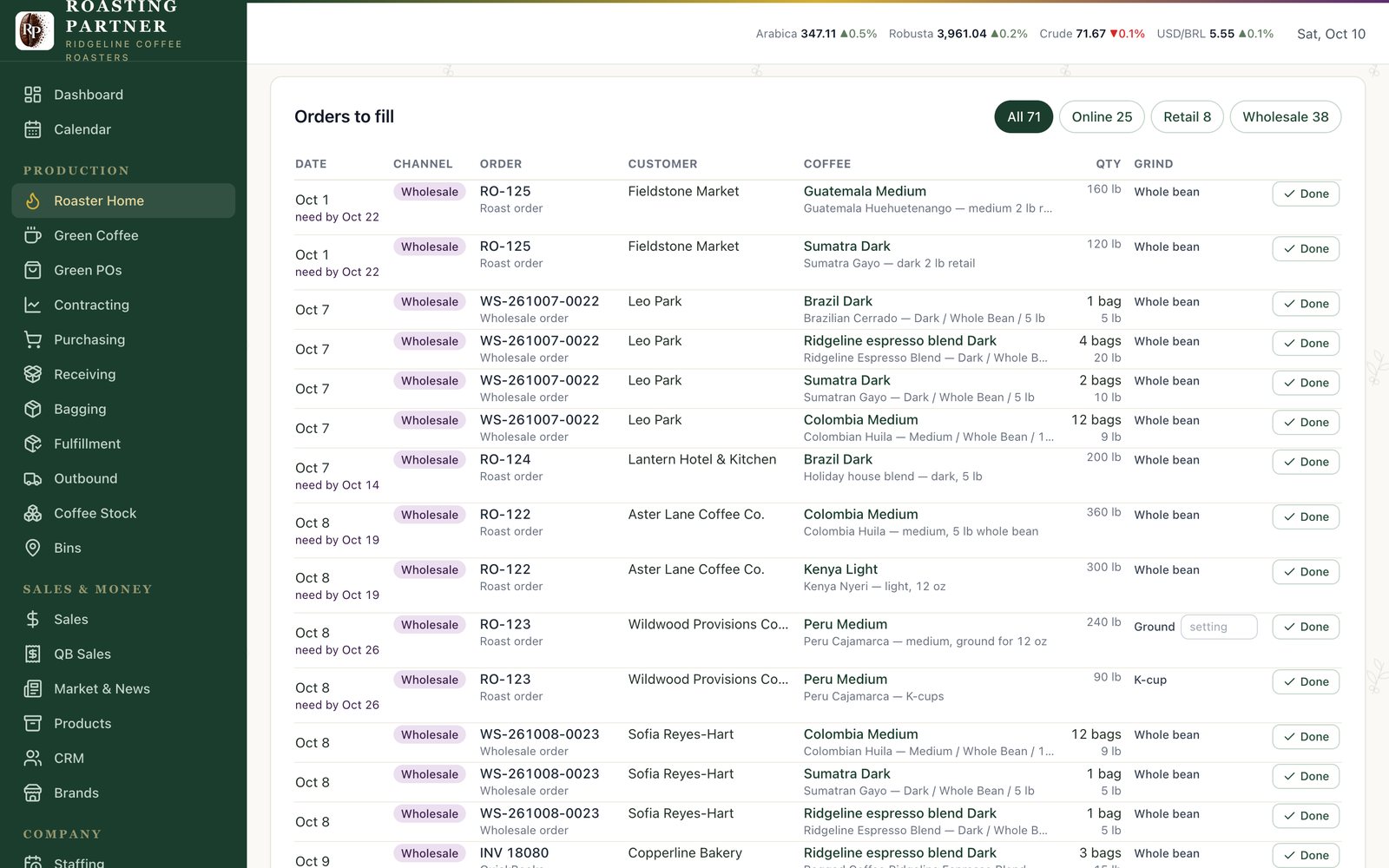Select the All 71 filter tab
The height and width of the screenshot is (868, 1389).
(x=1024, y=117)
